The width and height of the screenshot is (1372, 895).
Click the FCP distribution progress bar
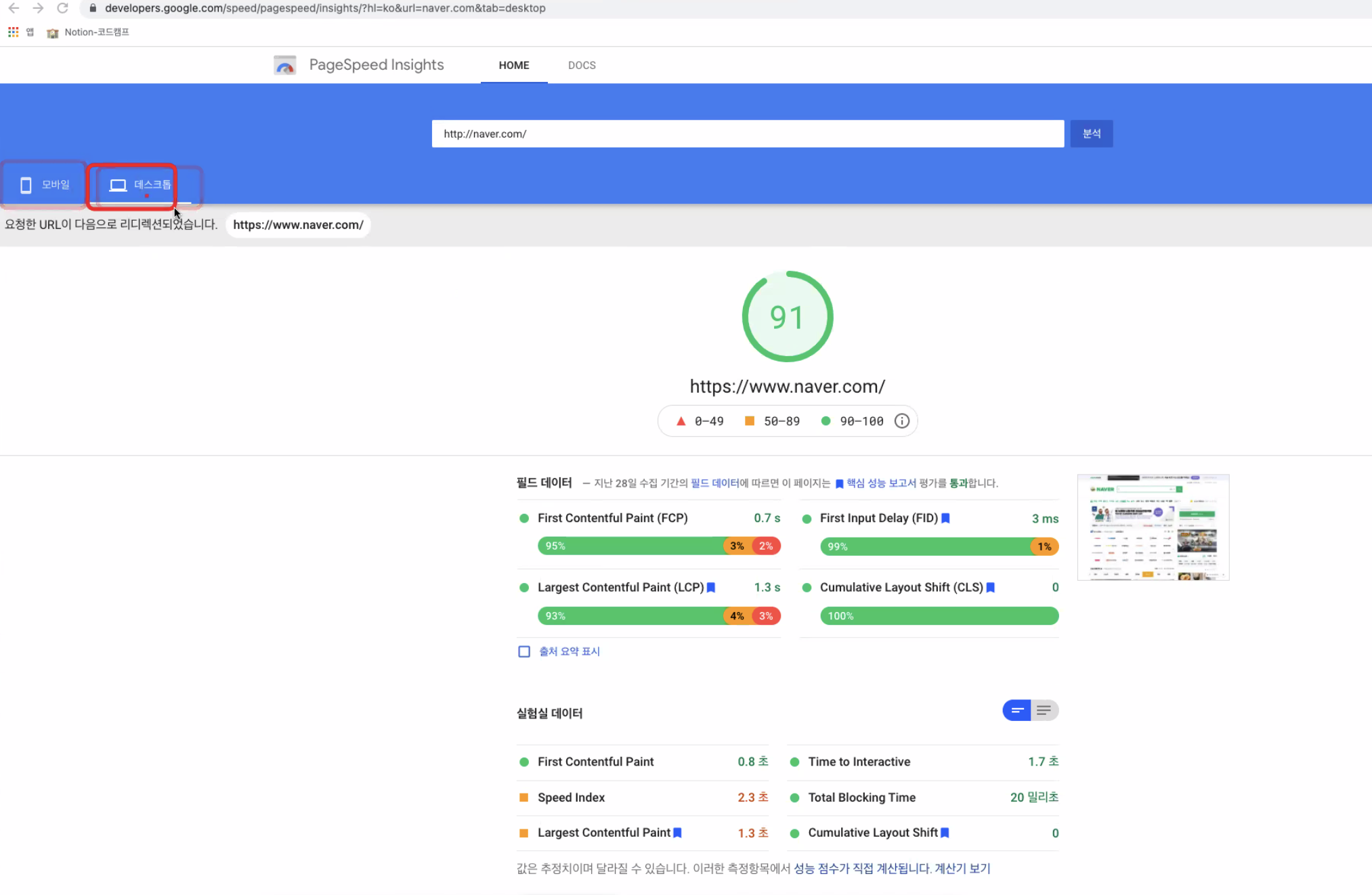pyautogui.click(x=658, y=546)
